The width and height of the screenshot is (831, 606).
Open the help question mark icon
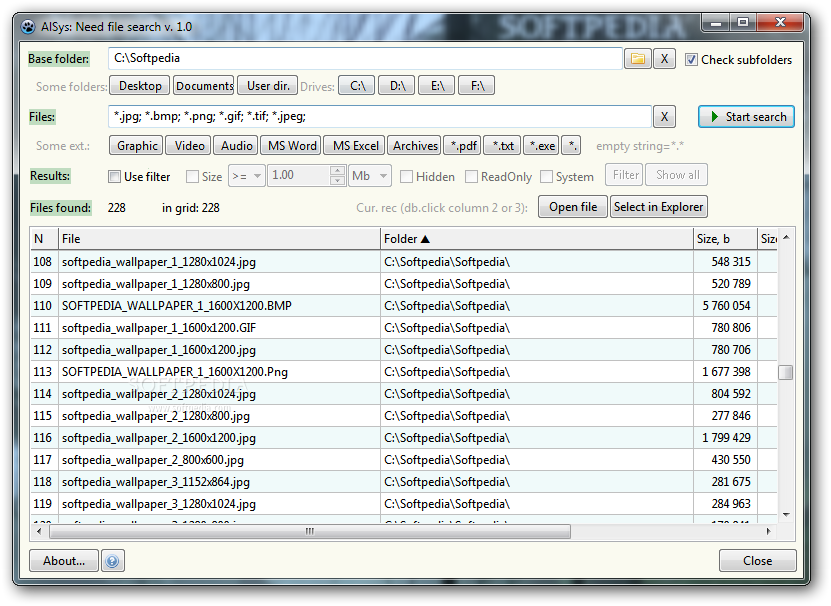coord(112,560)
